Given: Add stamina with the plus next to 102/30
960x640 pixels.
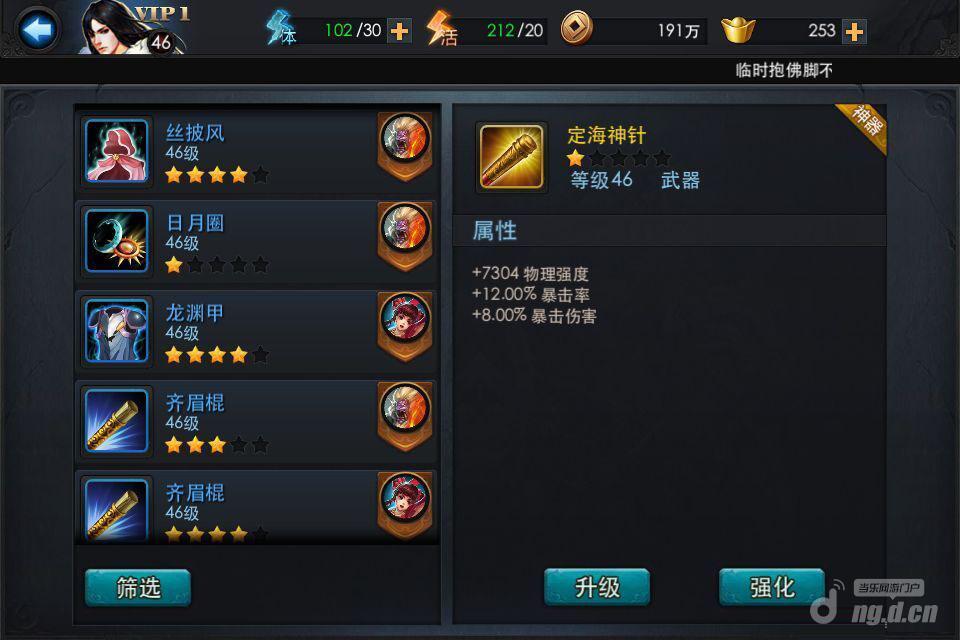Looking at the screenshot, I should [400, 31].
